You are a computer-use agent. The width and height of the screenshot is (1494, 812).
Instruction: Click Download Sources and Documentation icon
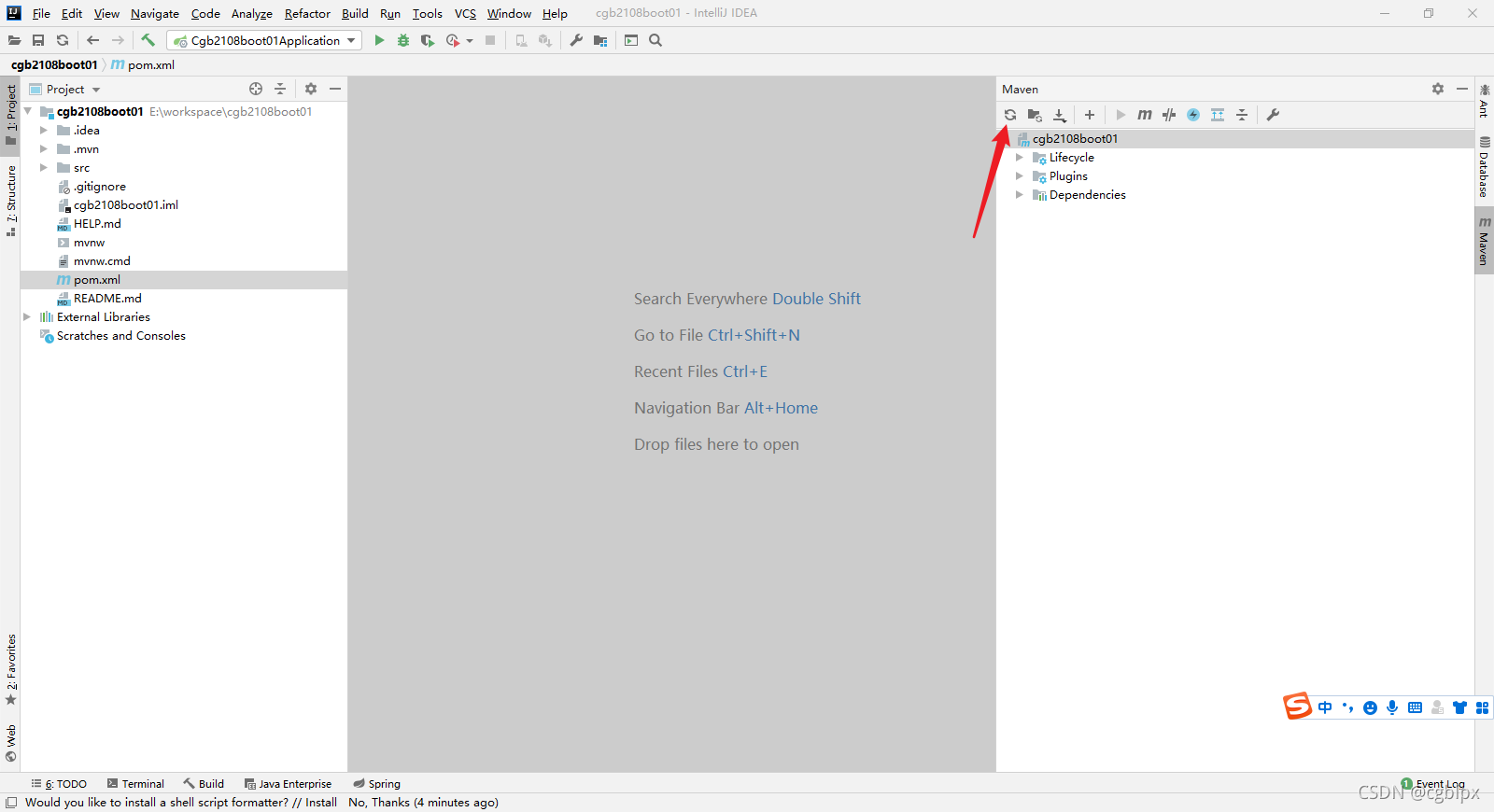tap(1060, 115)
